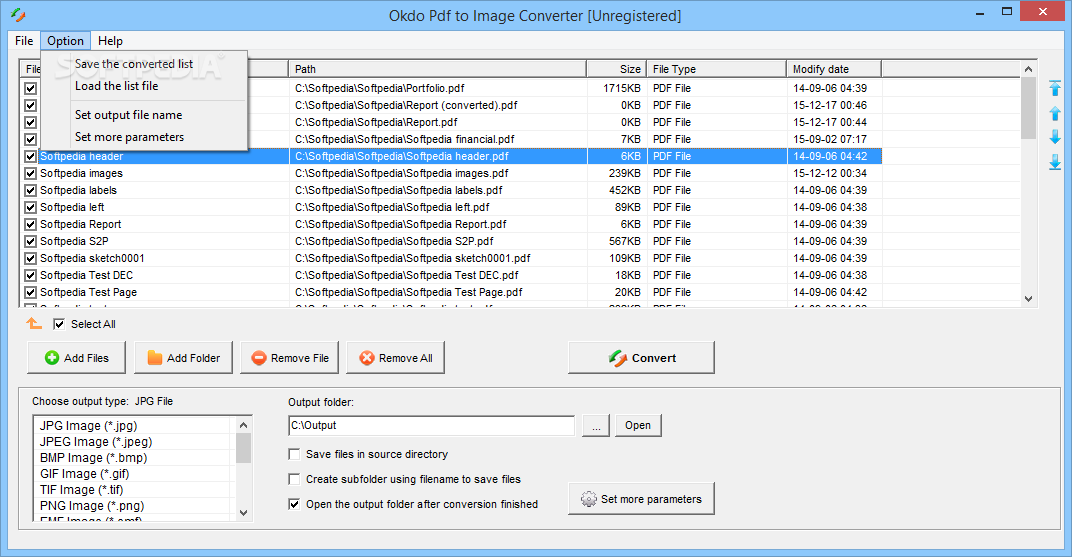Click modify date 15-09-02 07:17

pos(830,139)
